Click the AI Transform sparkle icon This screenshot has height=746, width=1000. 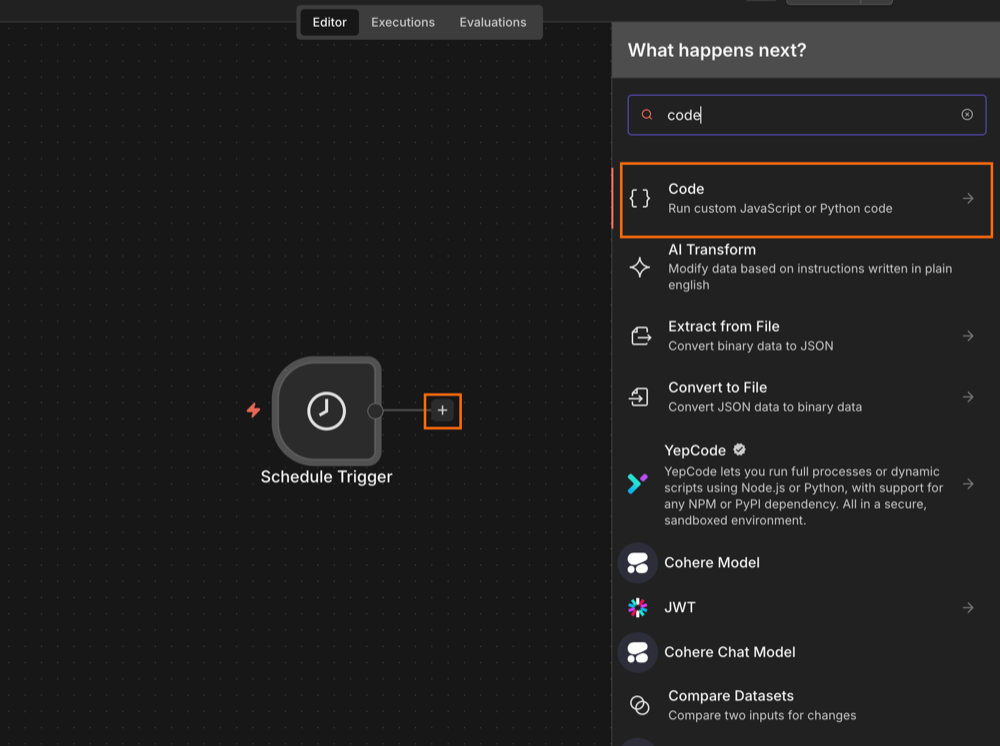[640, 266]
